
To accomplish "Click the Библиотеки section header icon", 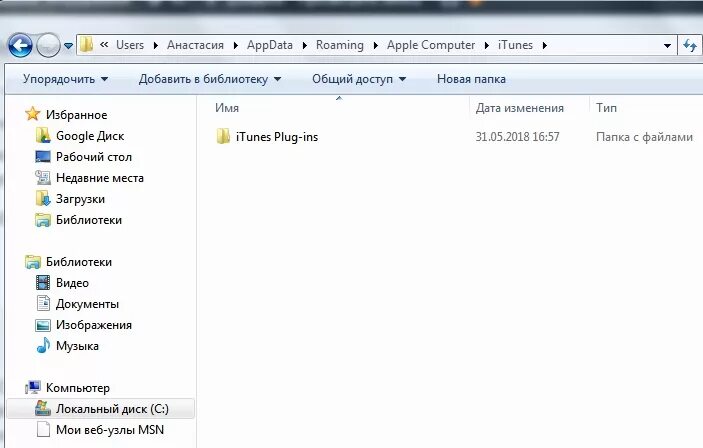I will tap(33, 262).
